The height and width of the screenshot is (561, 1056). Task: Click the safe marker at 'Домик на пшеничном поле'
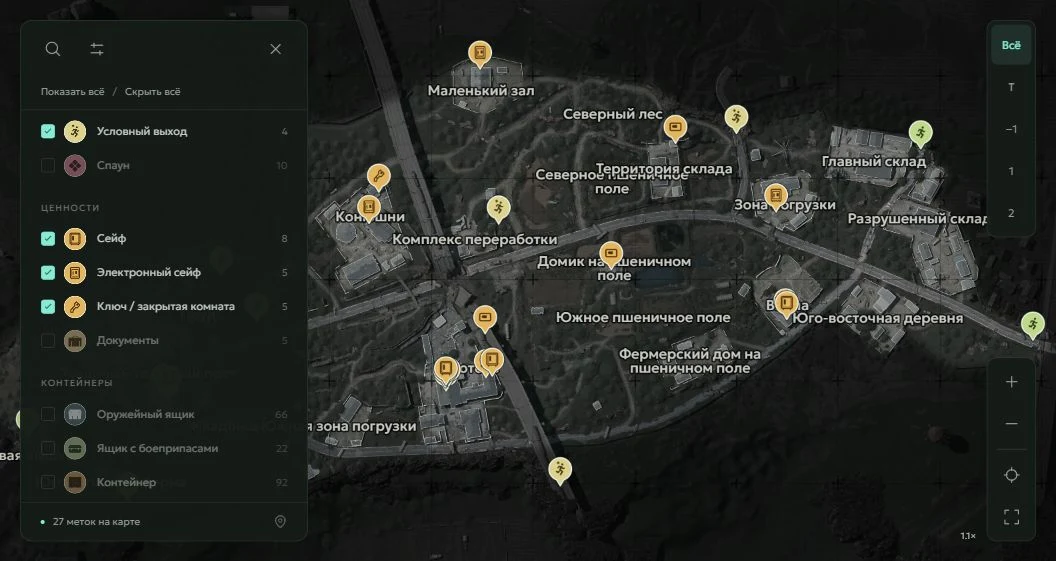[x=611, y=254]
